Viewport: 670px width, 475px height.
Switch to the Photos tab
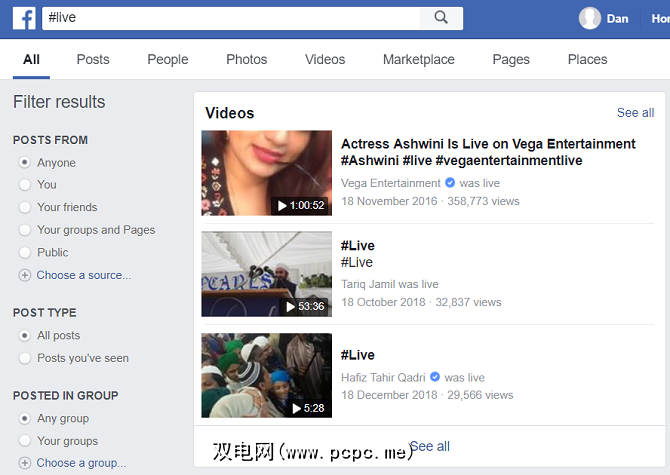(x=247, y=59)
